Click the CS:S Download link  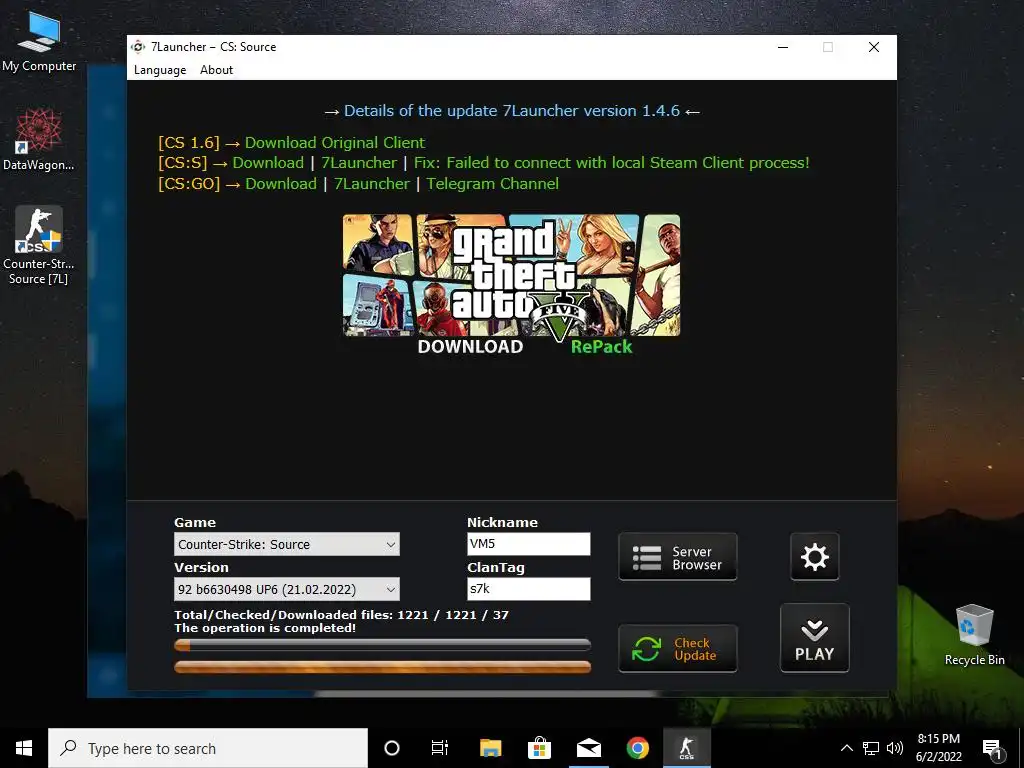click(x=268, y=163)
